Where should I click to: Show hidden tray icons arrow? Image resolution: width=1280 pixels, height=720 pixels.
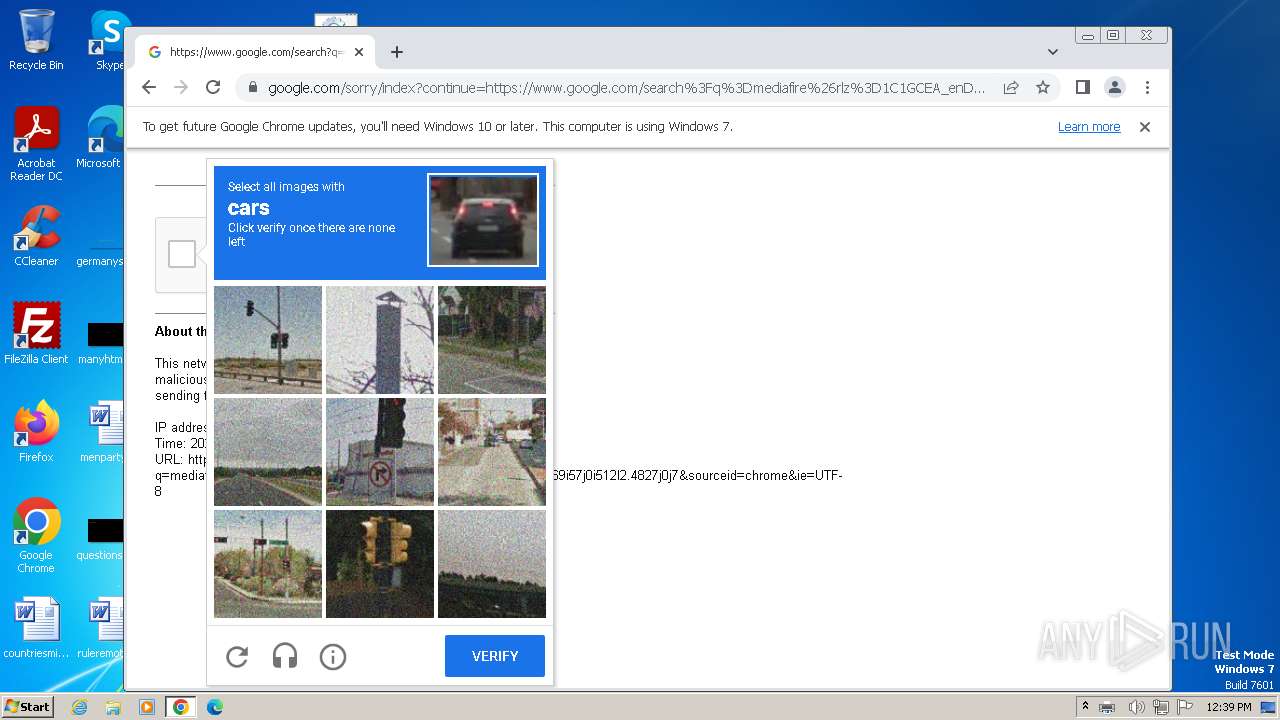[1085, 707]
